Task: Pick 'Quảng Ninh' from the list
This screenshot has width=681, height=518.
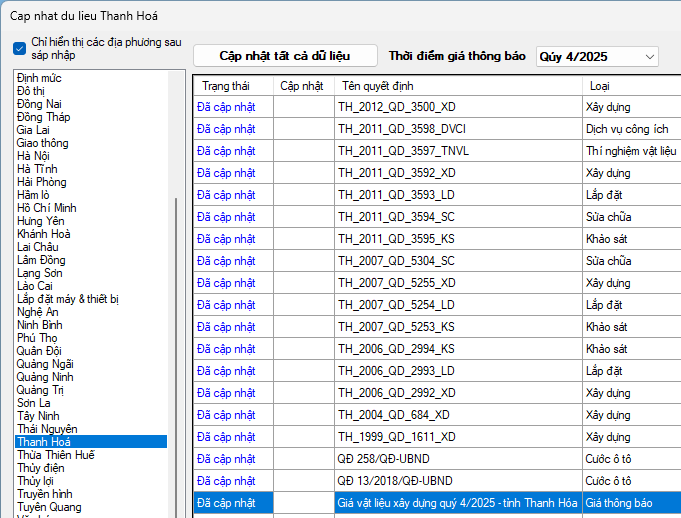Action: (45, 377)
